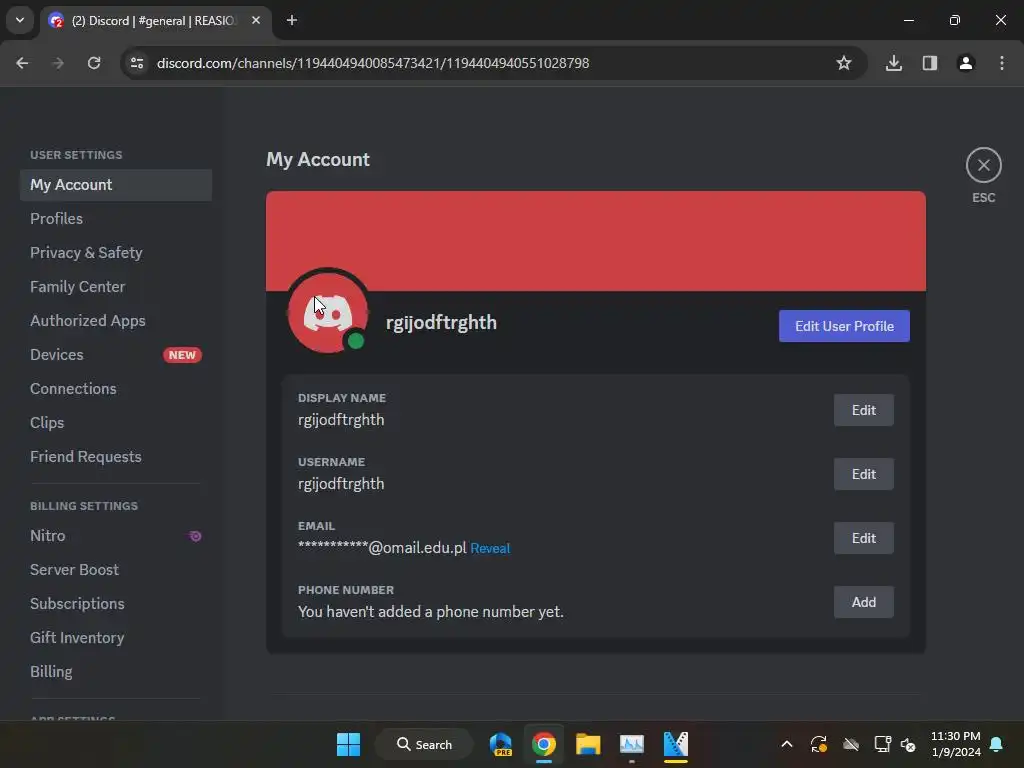Click the display network tray icon
The width and height of the screenshot is (1024, 768).
[882, 744]
